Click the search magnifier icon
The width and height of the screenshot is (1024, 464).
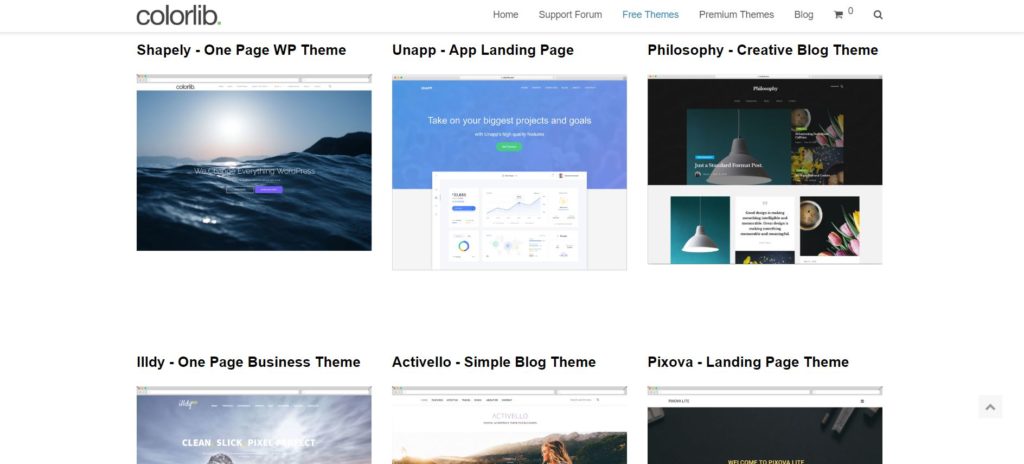(x=878, y=15)
